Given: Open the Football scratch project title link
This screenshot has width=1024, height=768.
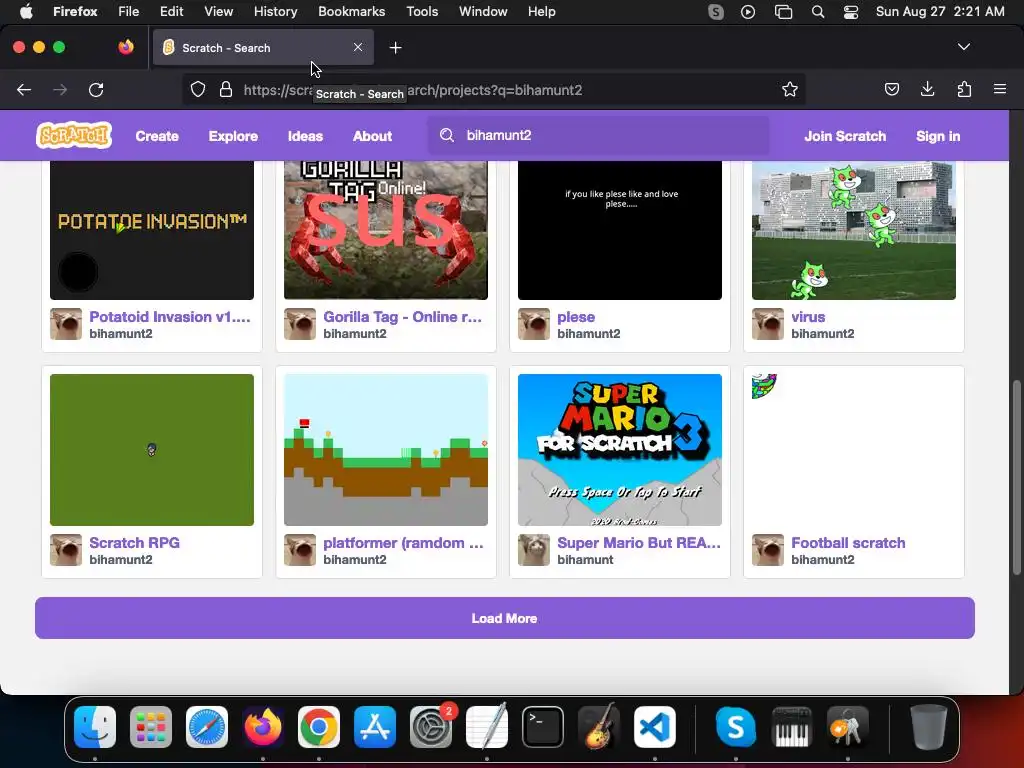Looking at the screenshot, I should click(848, 543).
